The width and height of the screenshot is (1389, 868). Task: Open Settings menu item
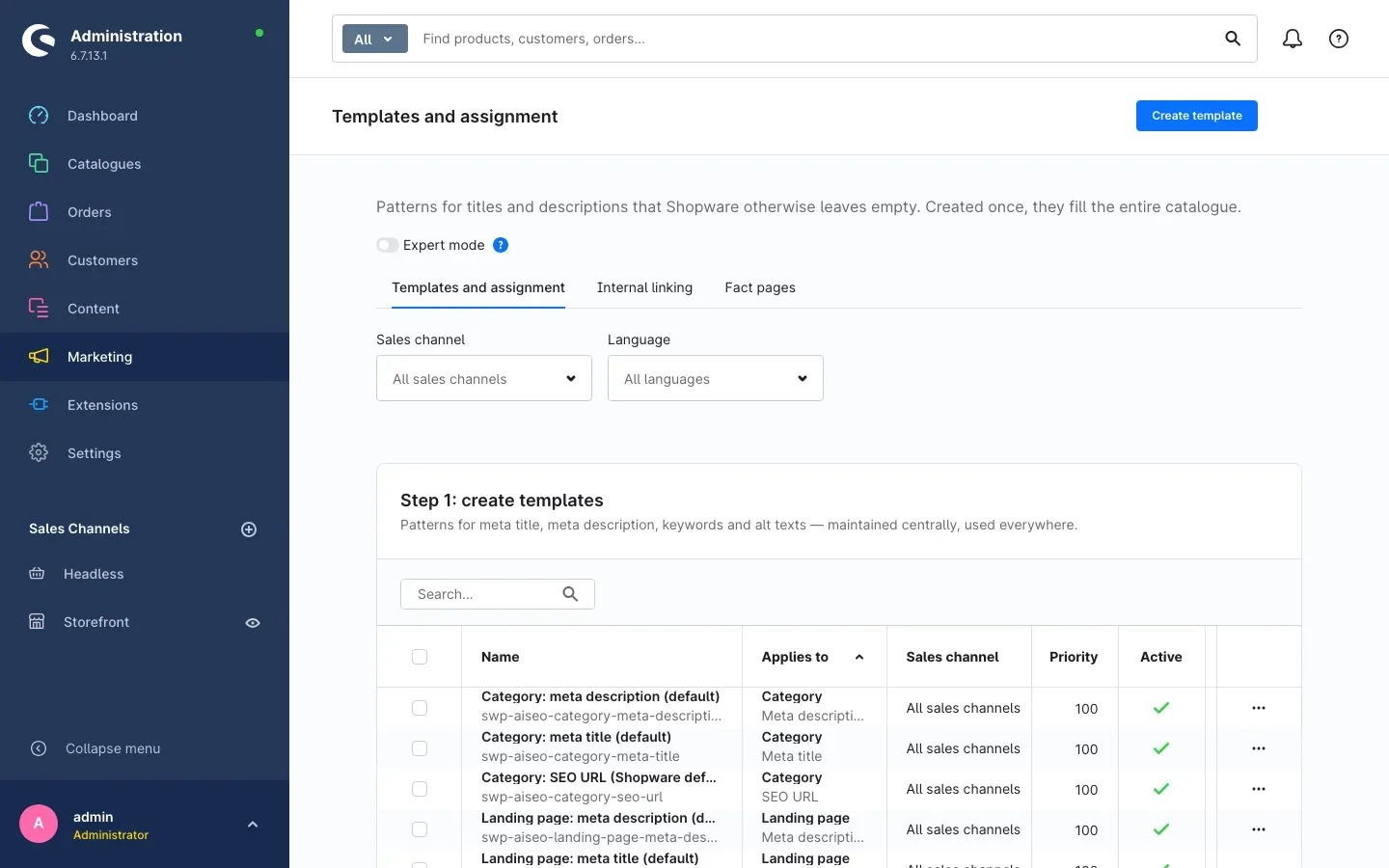[145, 453]
